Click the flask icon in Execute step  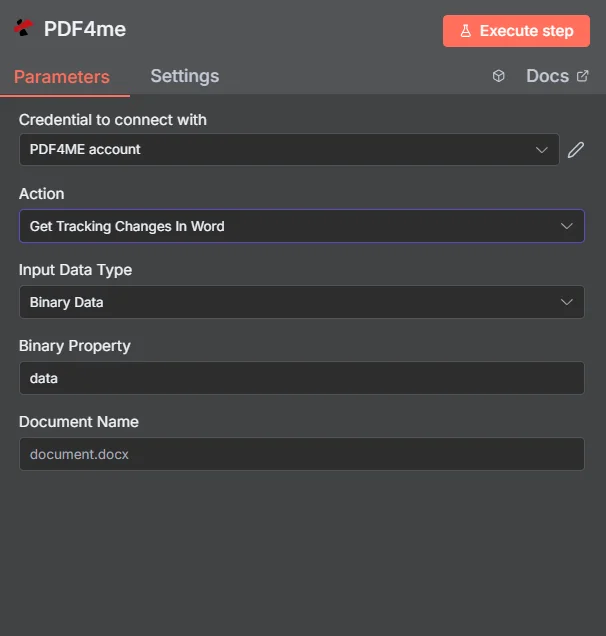point(466,31)
